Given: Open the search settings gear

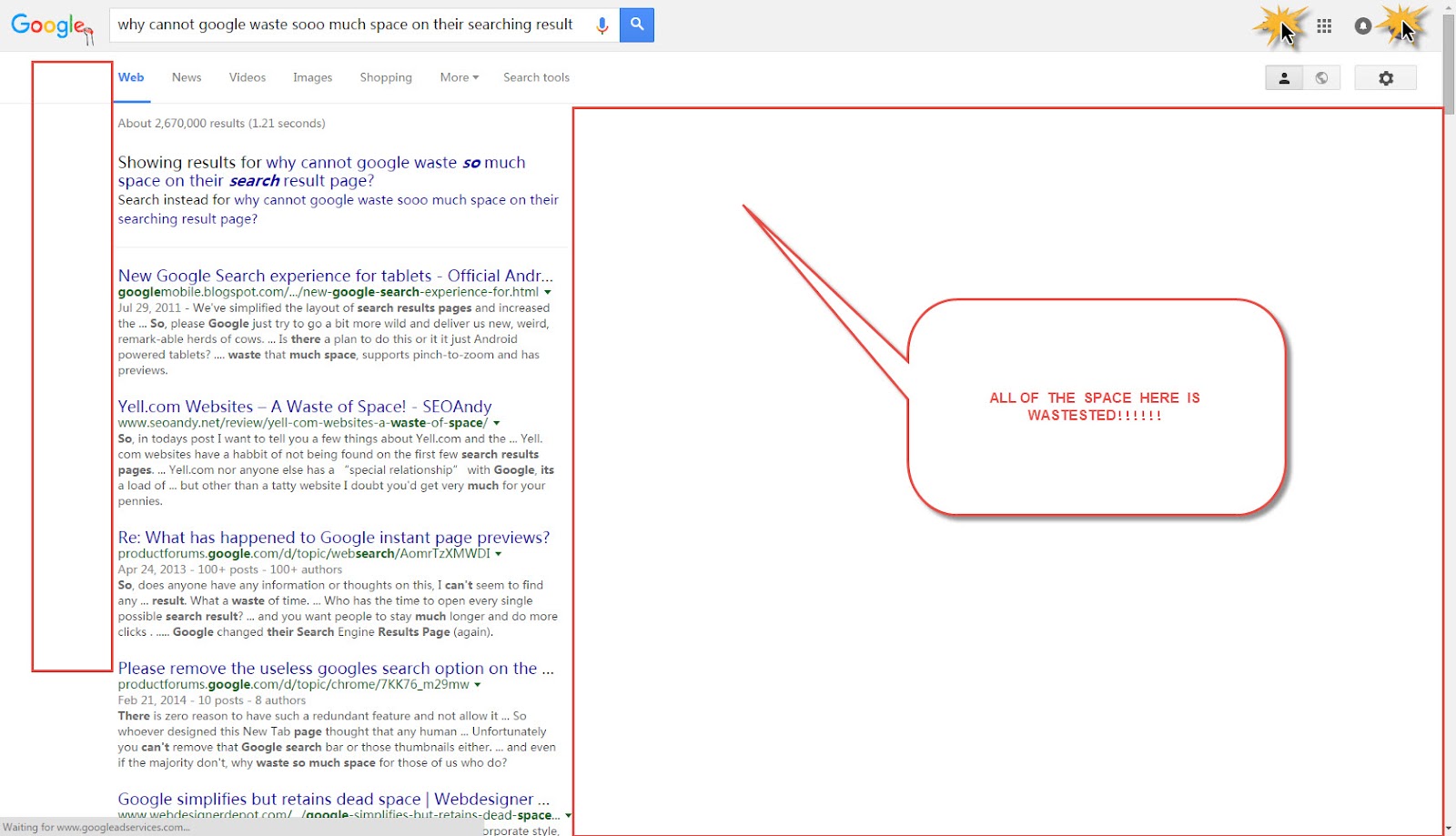Looking at the screenshot, I should pyautogui.click(x=1385, y=78).
